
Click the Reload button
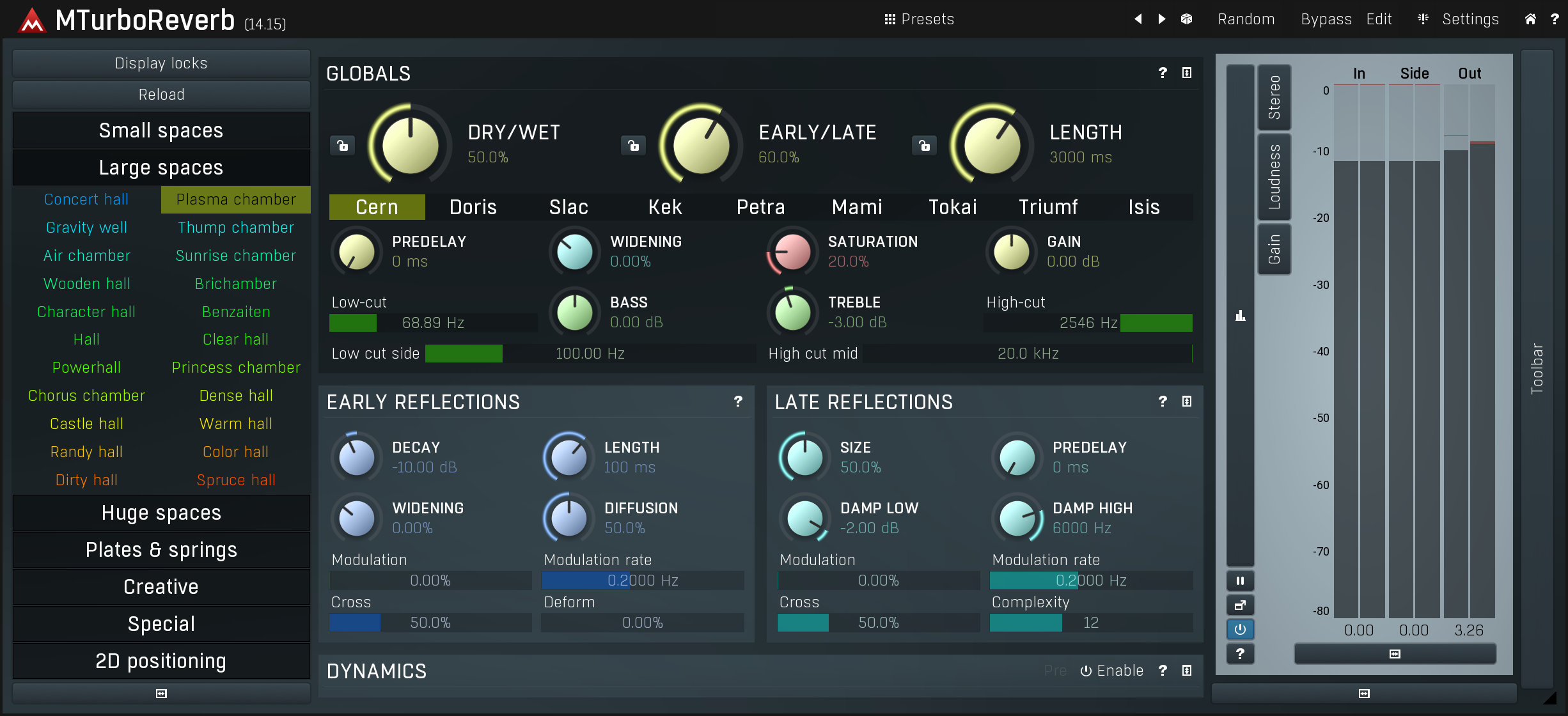[x=161, y=95]
